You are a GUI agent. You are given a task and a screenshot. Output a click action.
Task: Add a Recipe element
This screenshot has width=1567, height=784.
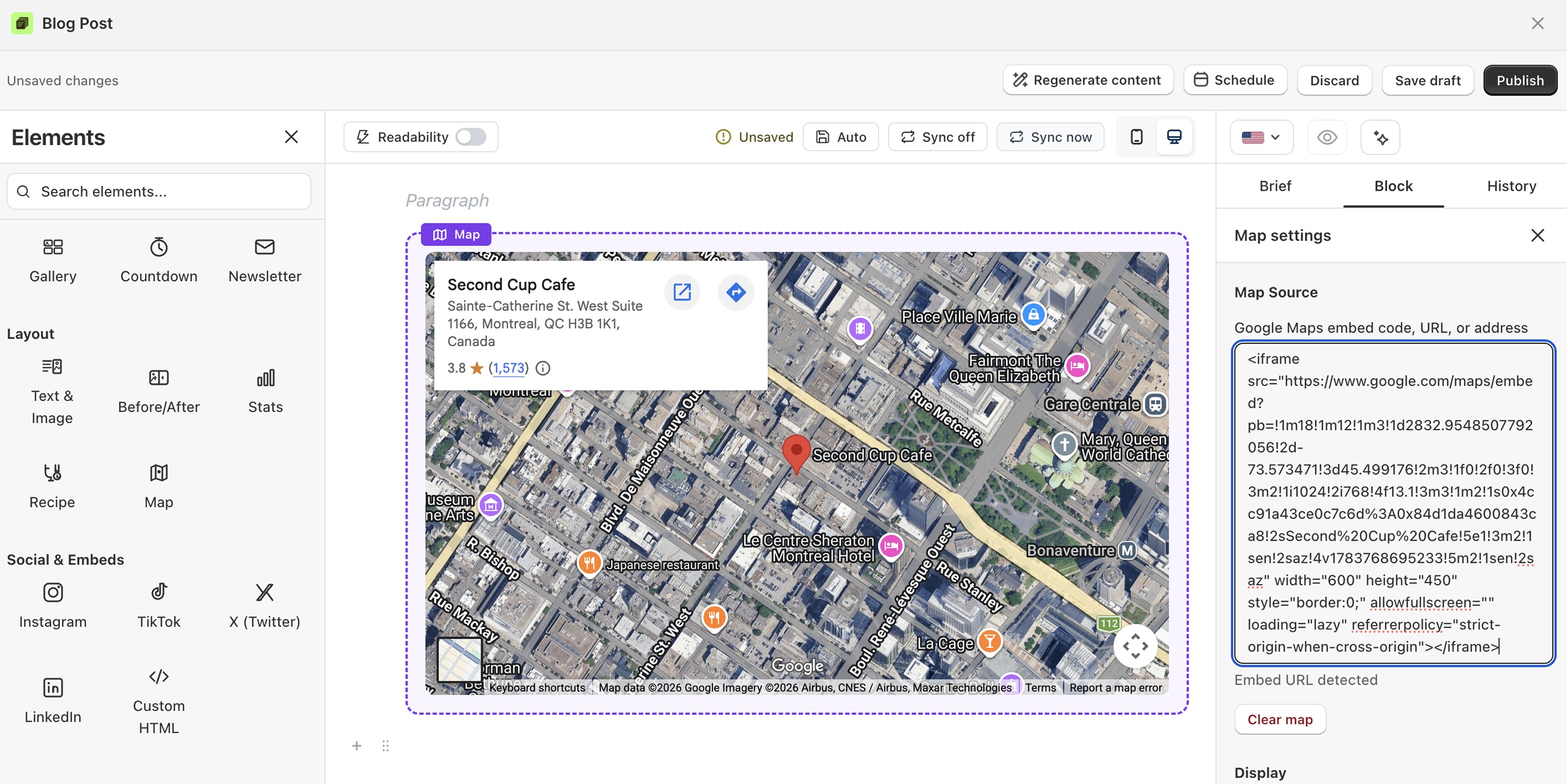[52, 486]
